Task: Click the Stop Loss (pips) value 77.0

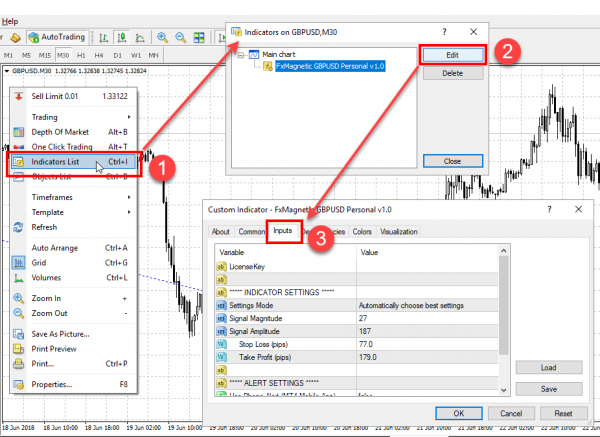Action: click(x=427, y=344)
